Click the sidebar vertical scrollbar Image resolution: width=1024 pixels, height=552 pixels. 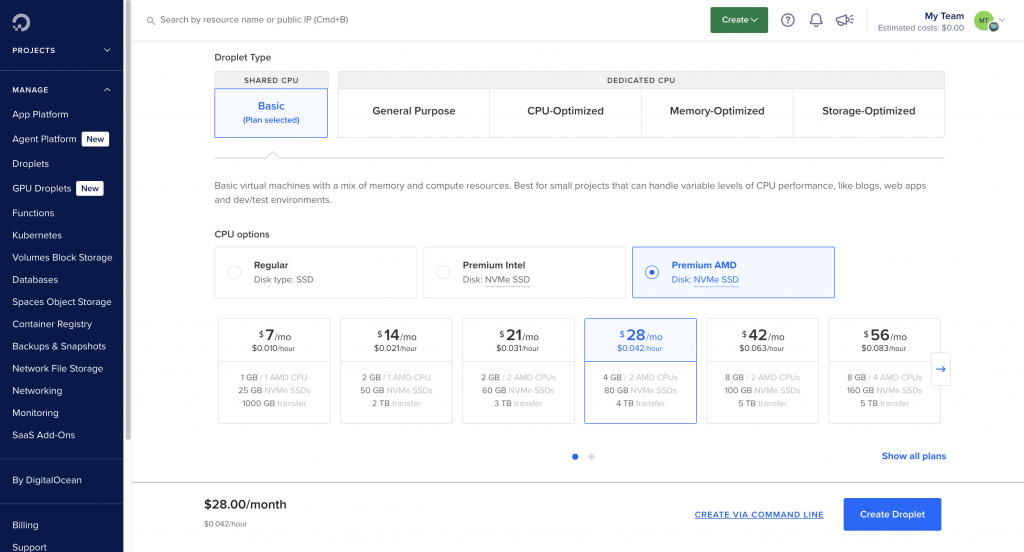pyautogui.click(x=127, y=250)
